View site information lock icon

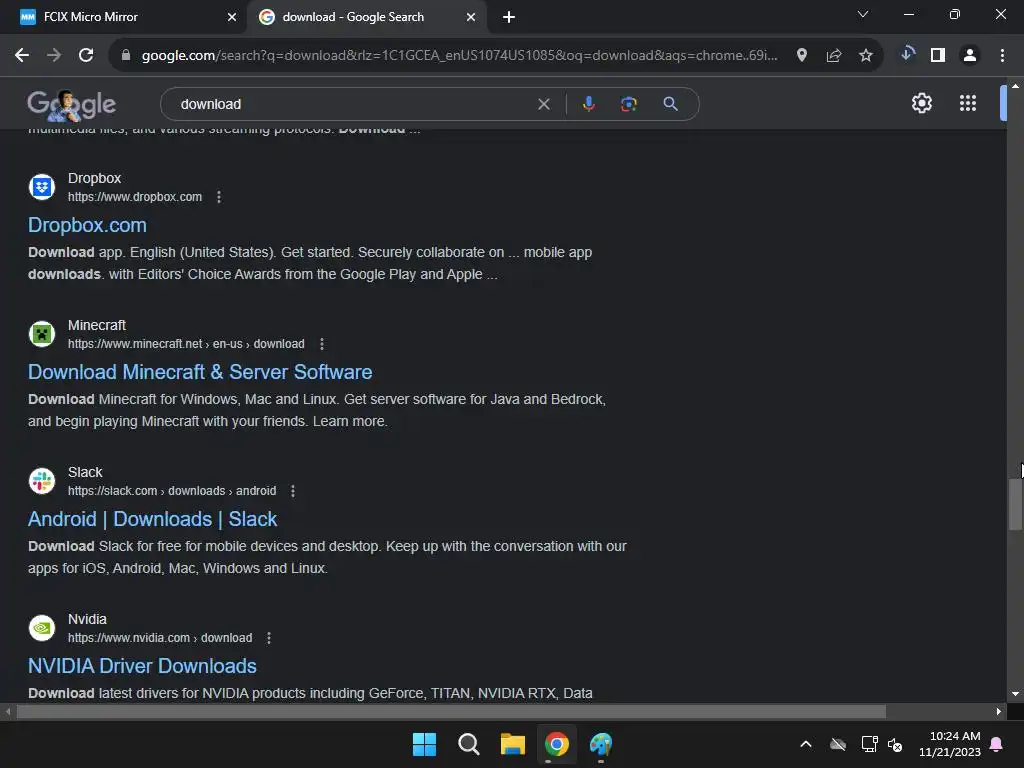pyautogui.click(x=126, y=56)
